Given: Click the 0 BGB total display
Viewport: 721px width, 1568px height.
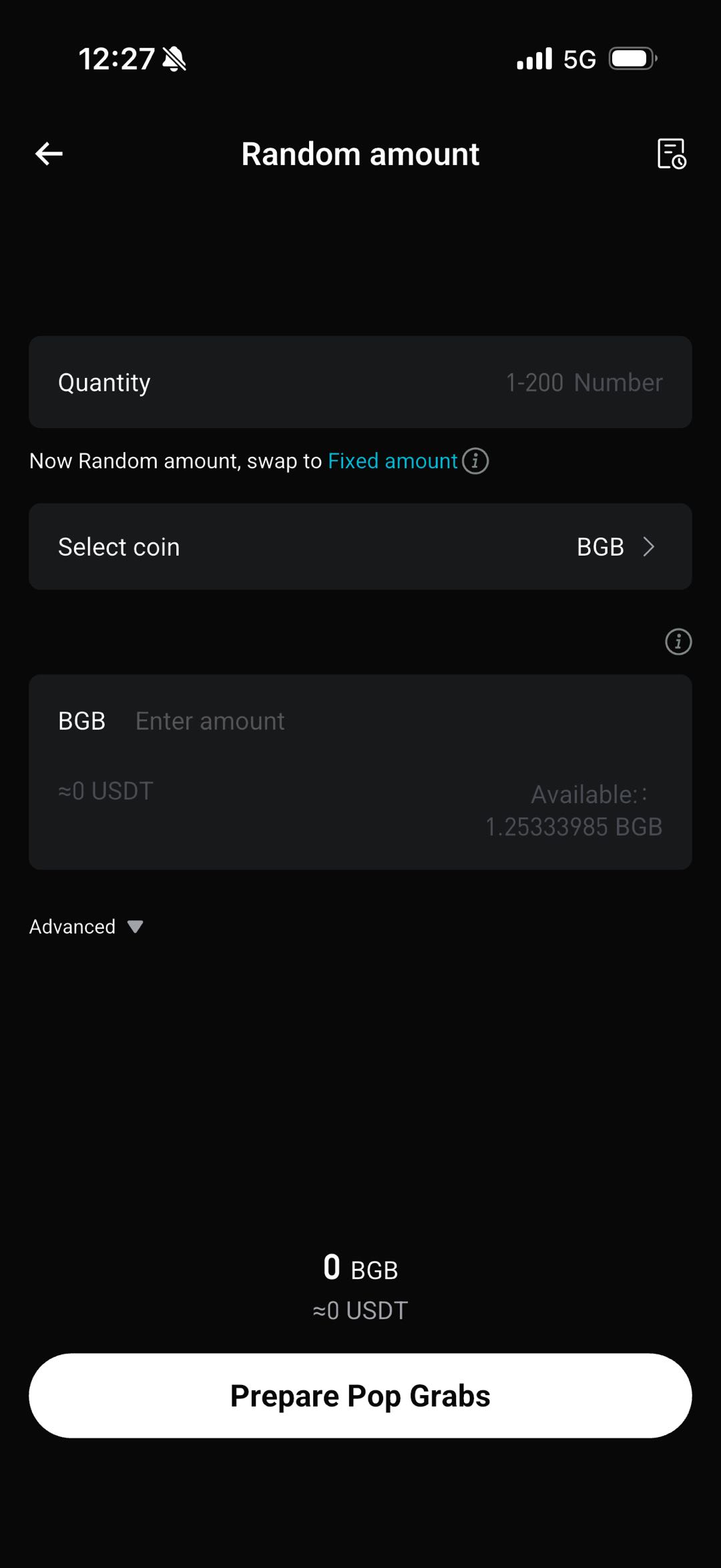Looking at the screenshot, I should click(360, 1268).
